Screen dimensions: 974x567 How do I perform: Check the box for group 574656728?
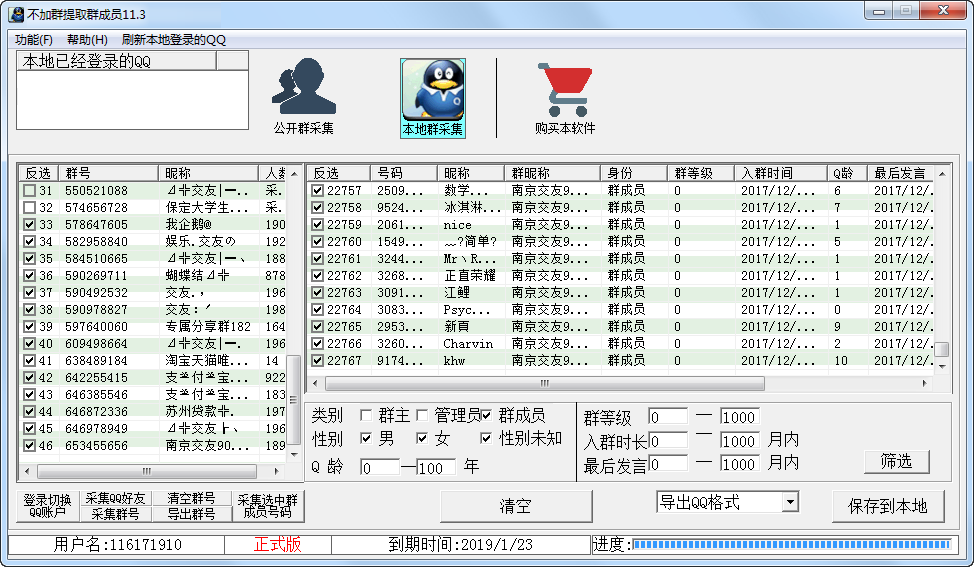coord(29,207)
